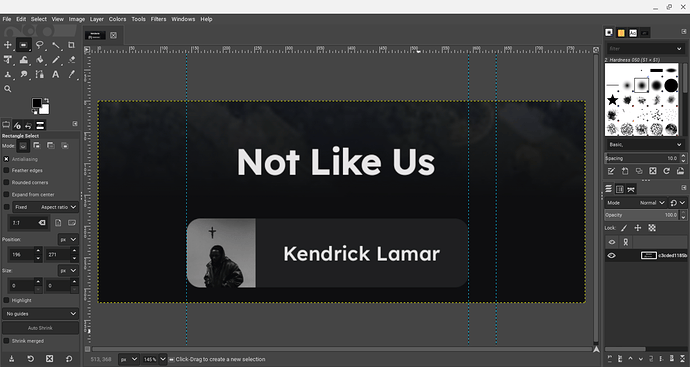690x367 pixels.
Task: Open the zoom level 145% dropdown
Action: (x=162, y=359)
